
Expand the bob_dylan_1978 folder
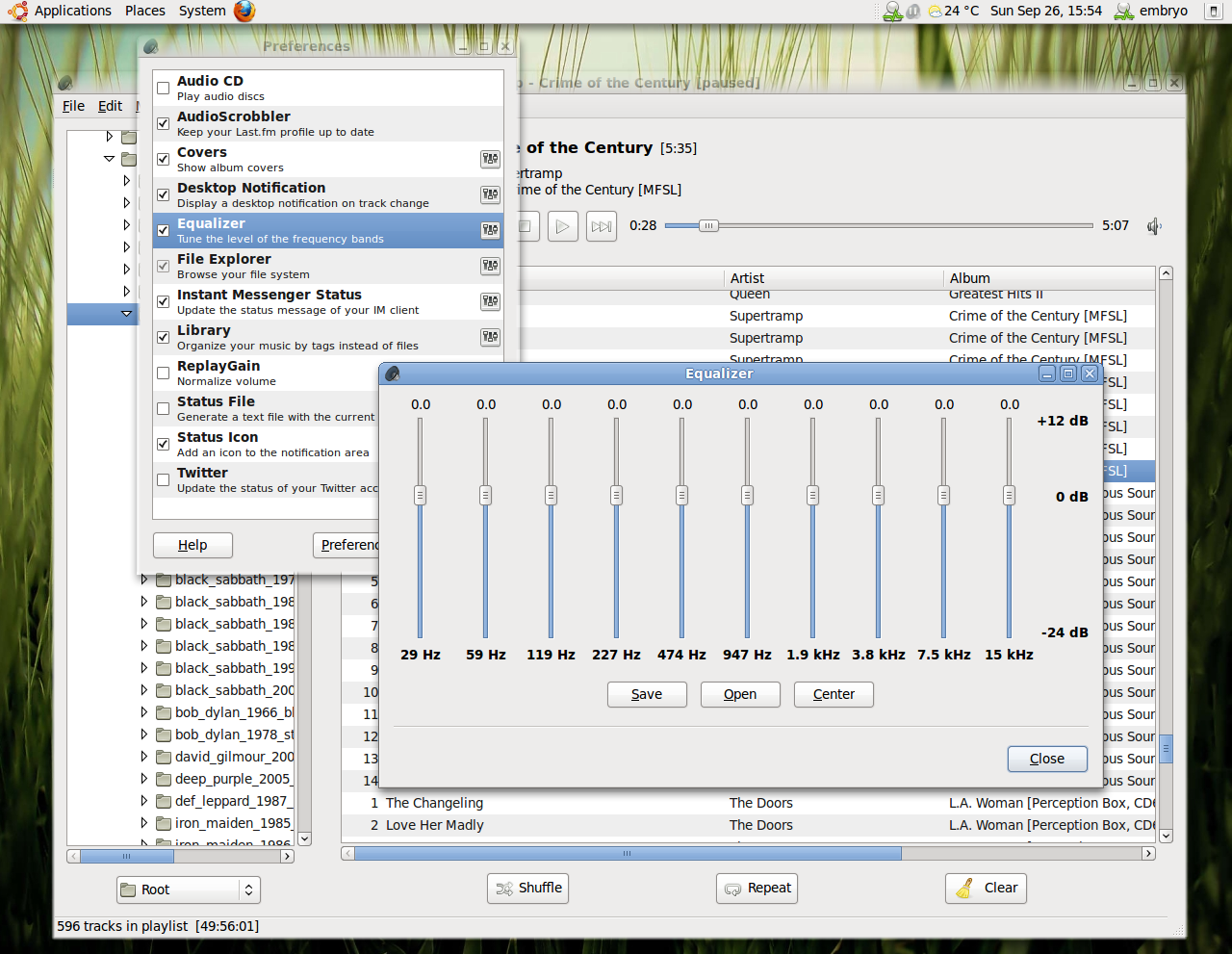144,735
